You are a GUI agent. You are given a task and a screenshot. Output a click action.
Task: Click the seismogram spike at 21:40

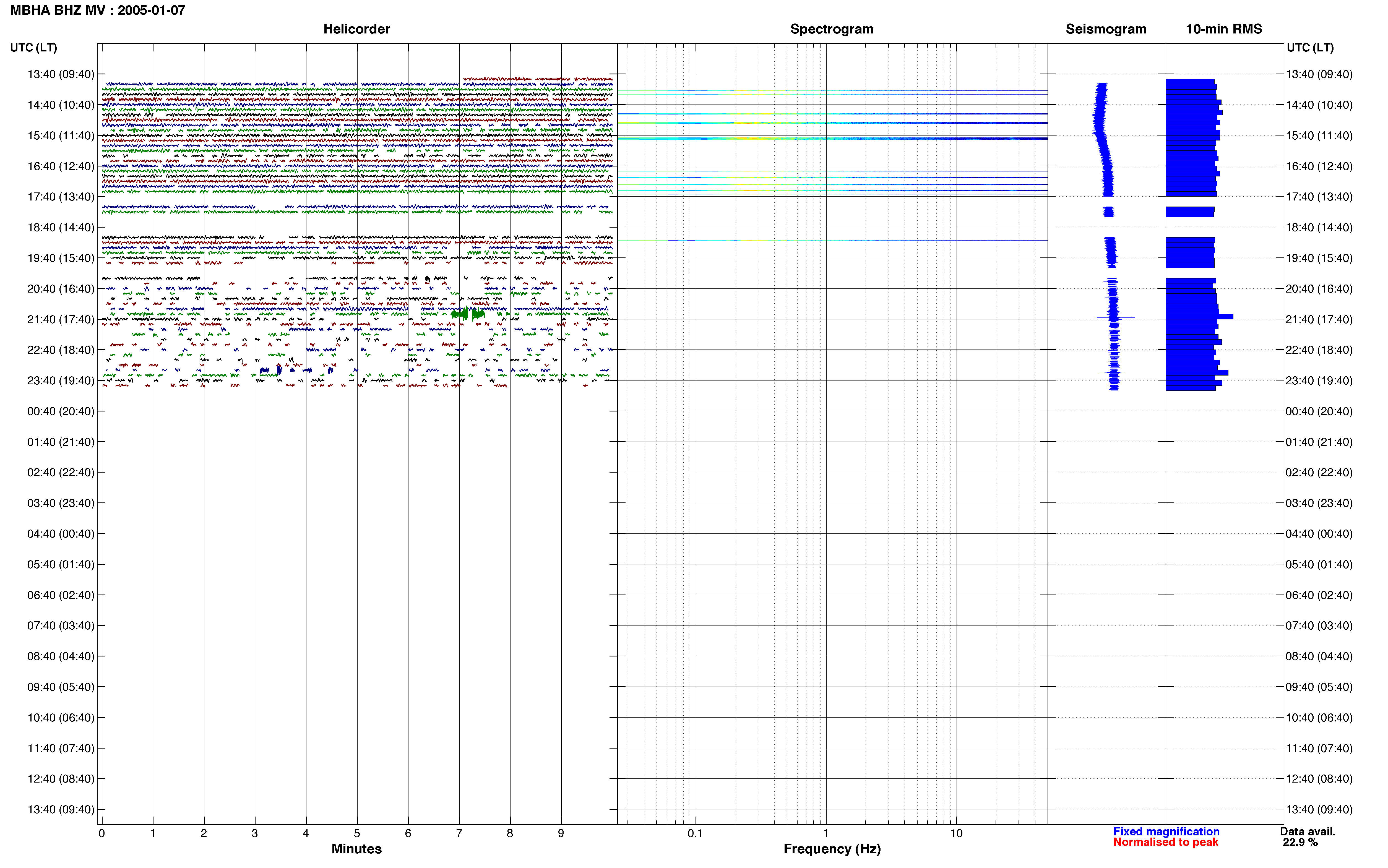(x=1114, y=317)
